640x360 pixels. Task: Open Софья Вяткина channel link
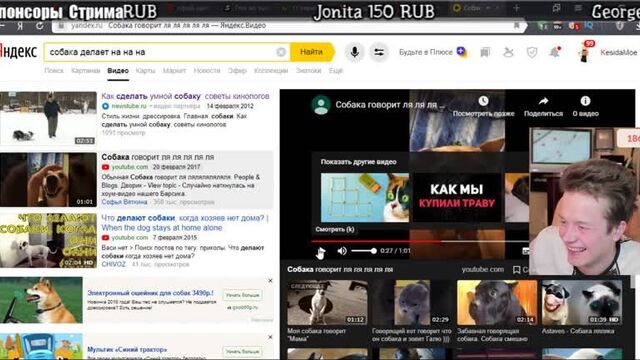[x=124, y=202]
